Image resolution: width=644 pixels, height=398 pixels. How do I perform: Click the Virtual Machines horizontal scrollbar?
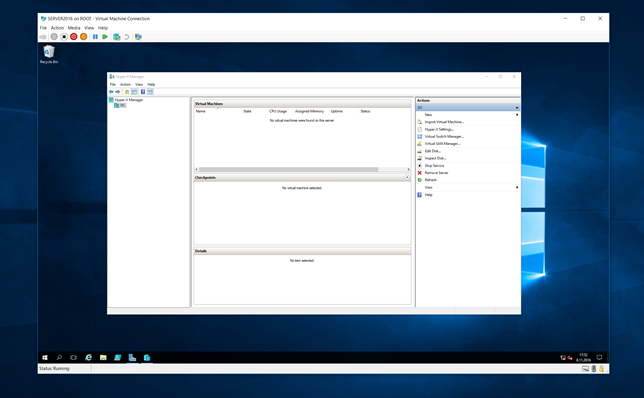(288, 170)
